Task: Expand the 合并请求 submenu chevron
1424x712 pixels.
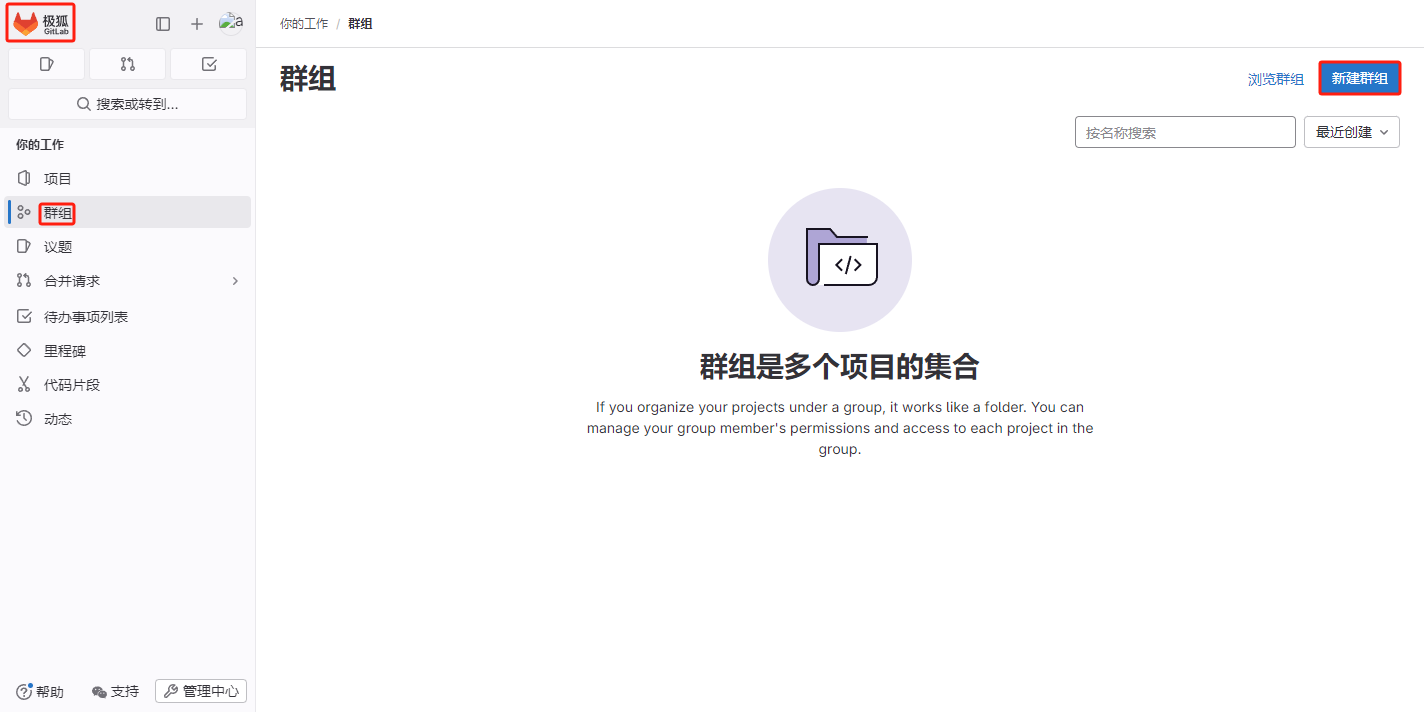Action: [x=235, y=281]
